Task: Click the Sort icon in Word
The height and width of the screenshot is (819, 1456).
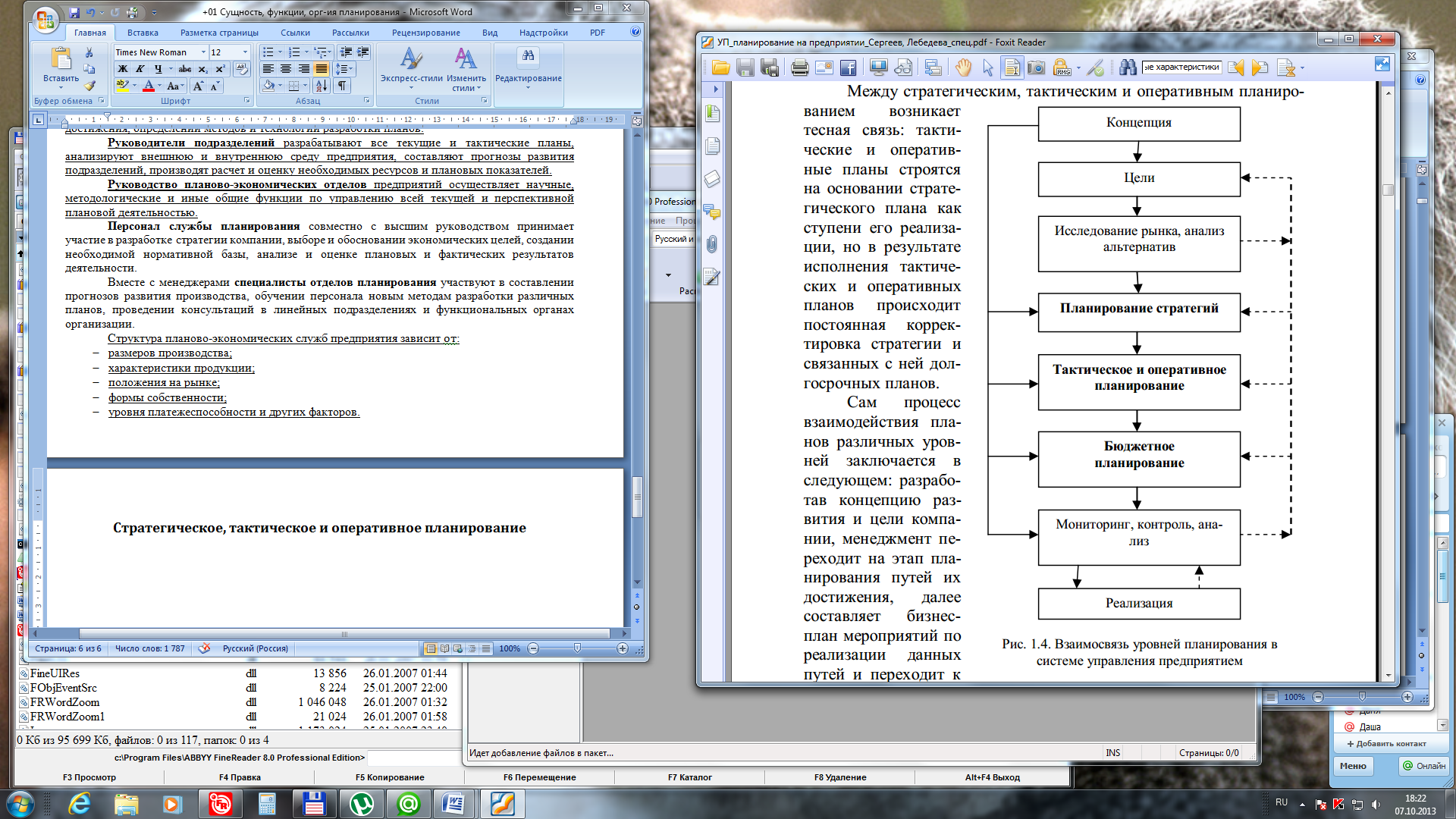Action: (x=321, y=86)
